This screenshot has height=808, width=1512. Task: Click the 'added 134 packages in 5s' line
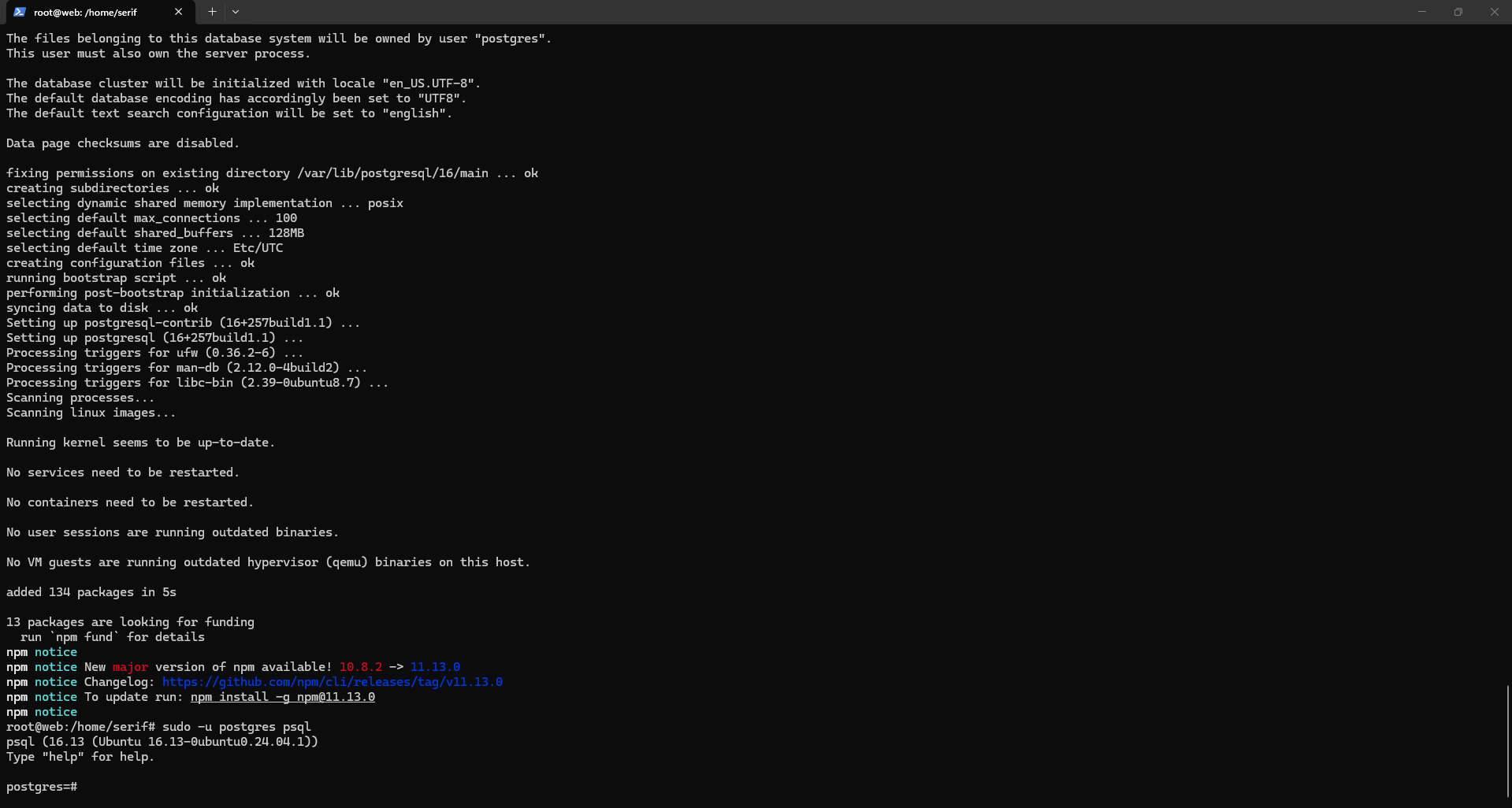point(91,592)
